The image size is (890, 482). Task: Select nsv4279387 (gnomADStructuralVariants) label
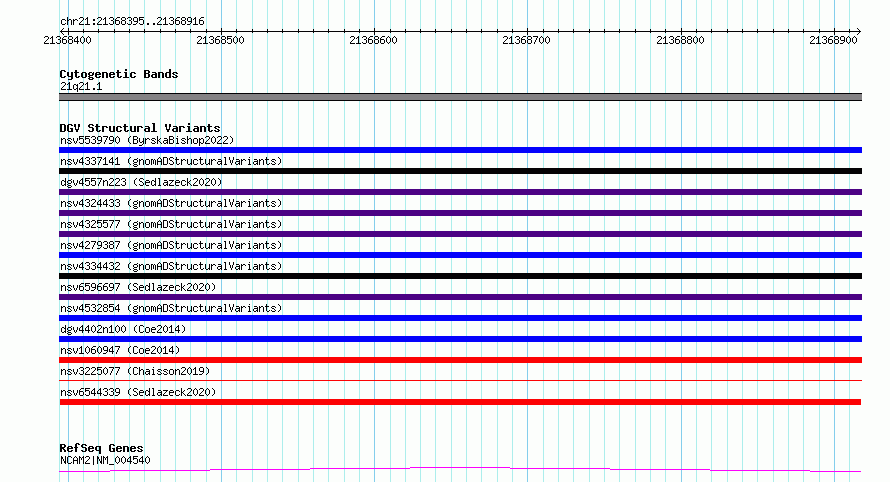(171, 245)
